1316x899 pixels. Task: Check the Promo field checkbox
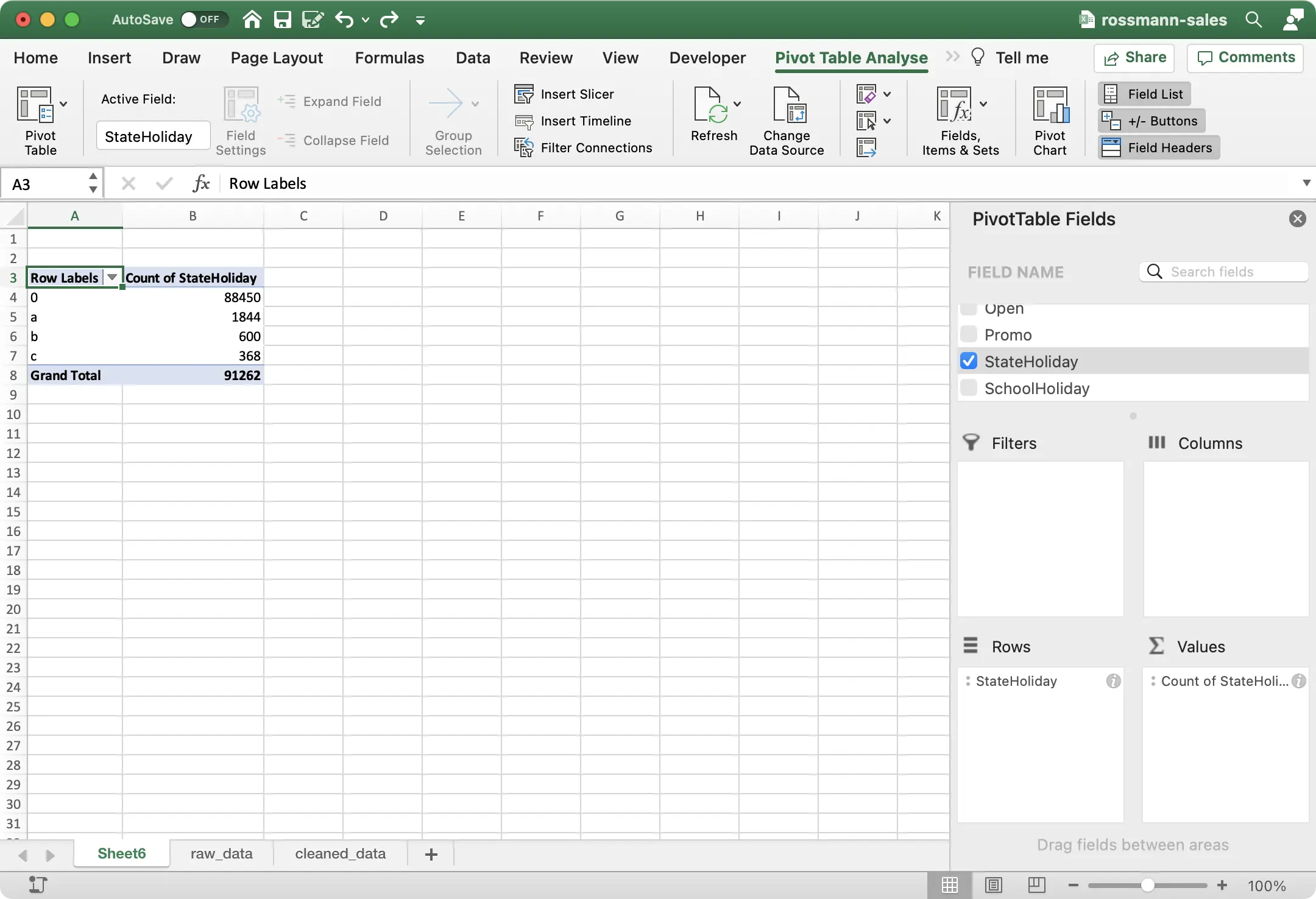[x=969, y=334]
